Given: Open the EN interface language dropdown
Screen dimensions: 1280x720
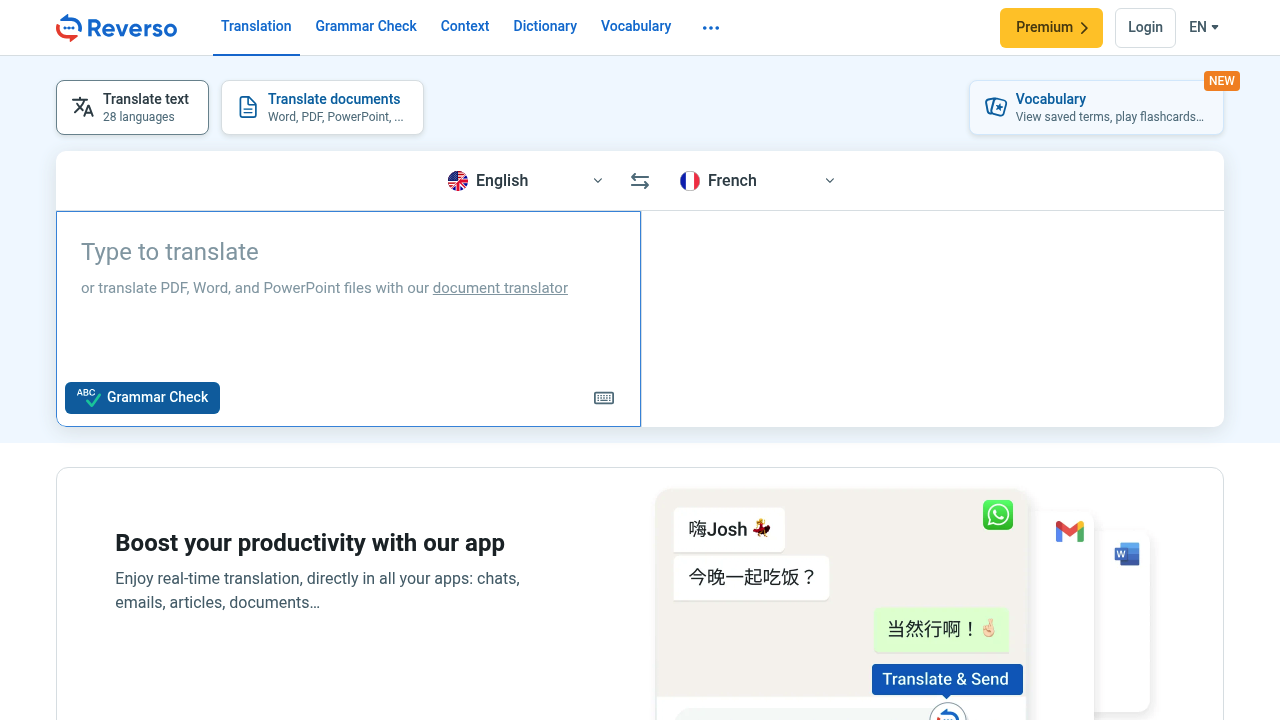Looking at the screenshot, I should [1203, 28].
